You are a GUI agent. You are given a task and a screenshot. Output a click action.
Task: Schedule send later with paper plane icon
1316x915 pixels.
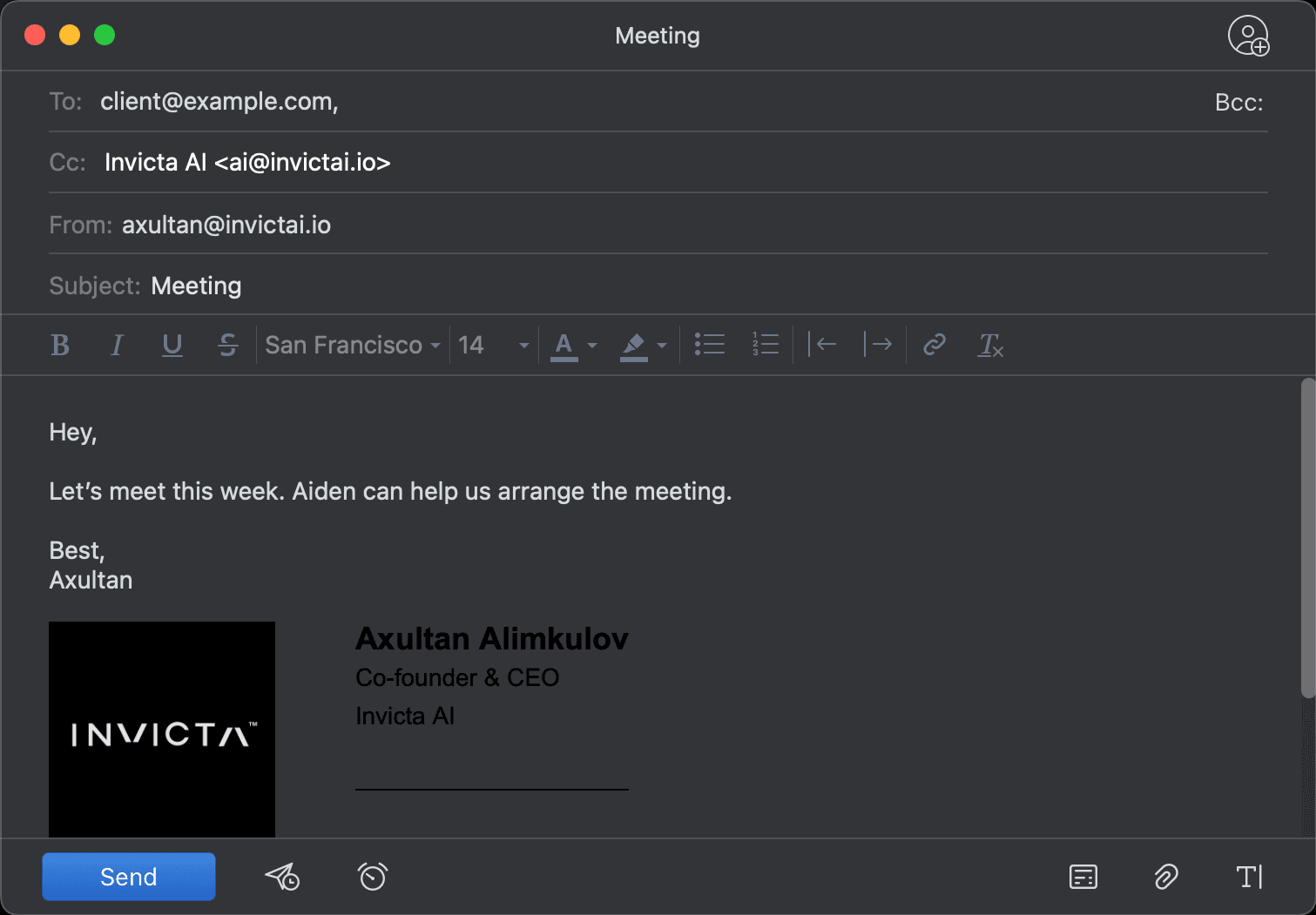(x=282, y=877)
